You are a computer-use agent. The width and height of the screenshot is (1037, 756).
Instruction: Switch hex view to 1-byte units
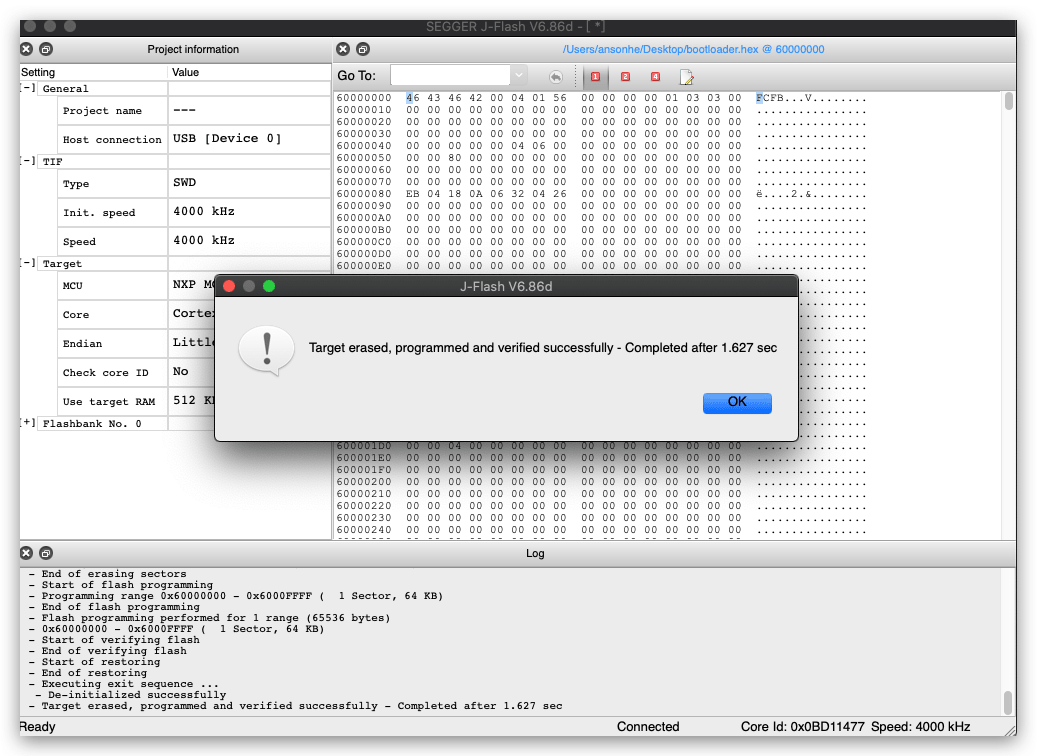595,77
